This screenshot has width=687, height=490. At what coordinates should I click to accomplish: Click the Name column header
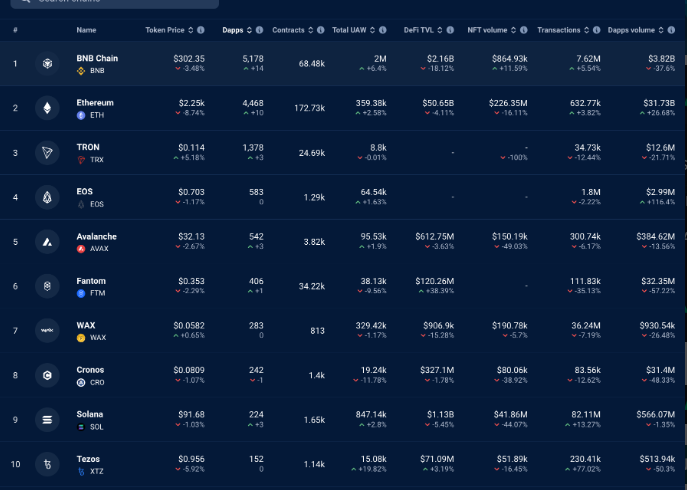(x=86, y=30)
